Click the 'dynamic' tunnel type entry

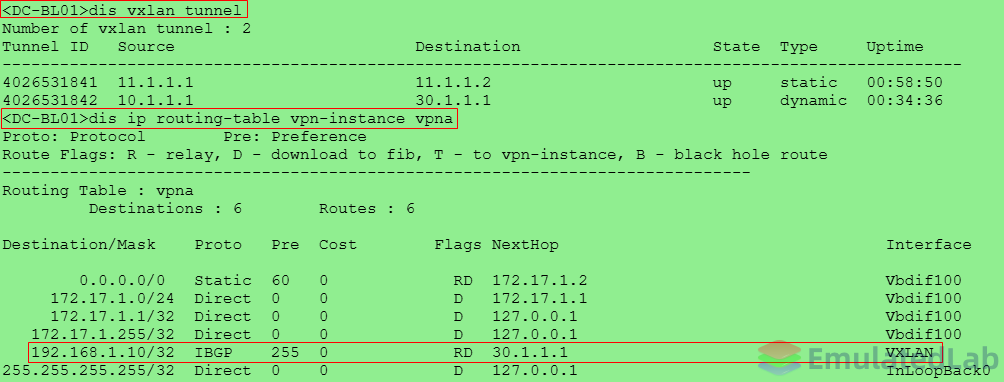813,100
